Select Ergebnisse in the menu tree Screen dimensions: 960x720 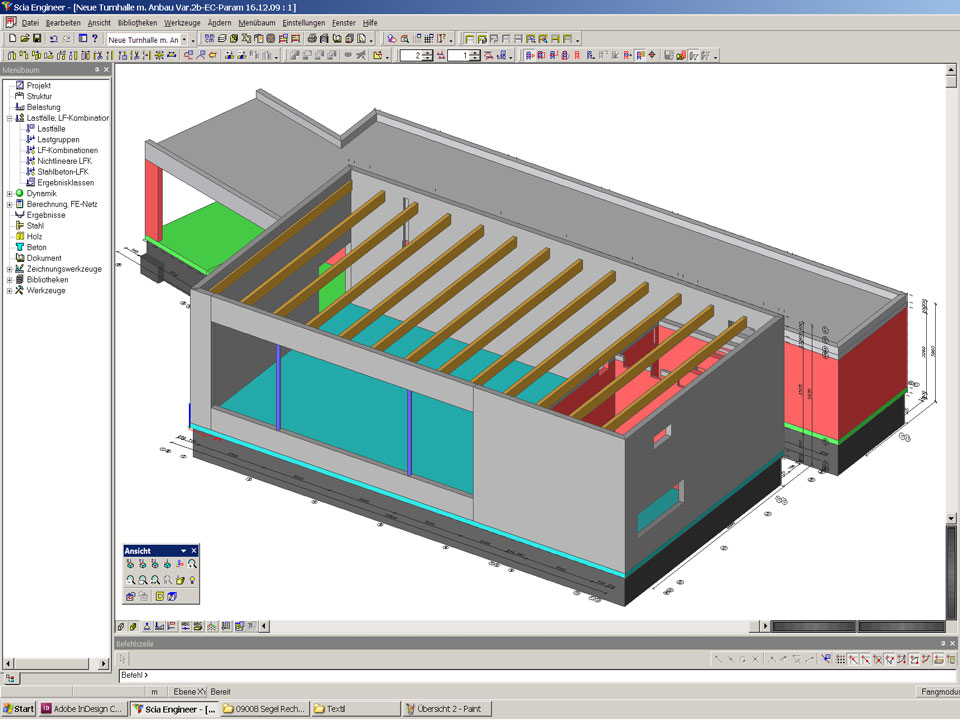click(x=46, y=215)
